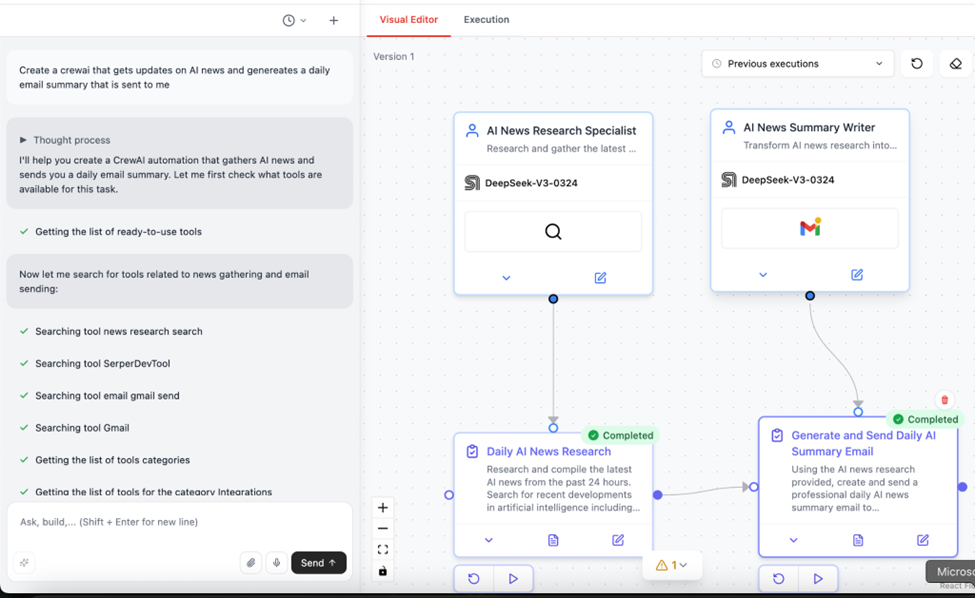This screenshot has width=975, height=598.
Task: Click the search tool icon in Research Specialist
Action: (x=553, y=232)
